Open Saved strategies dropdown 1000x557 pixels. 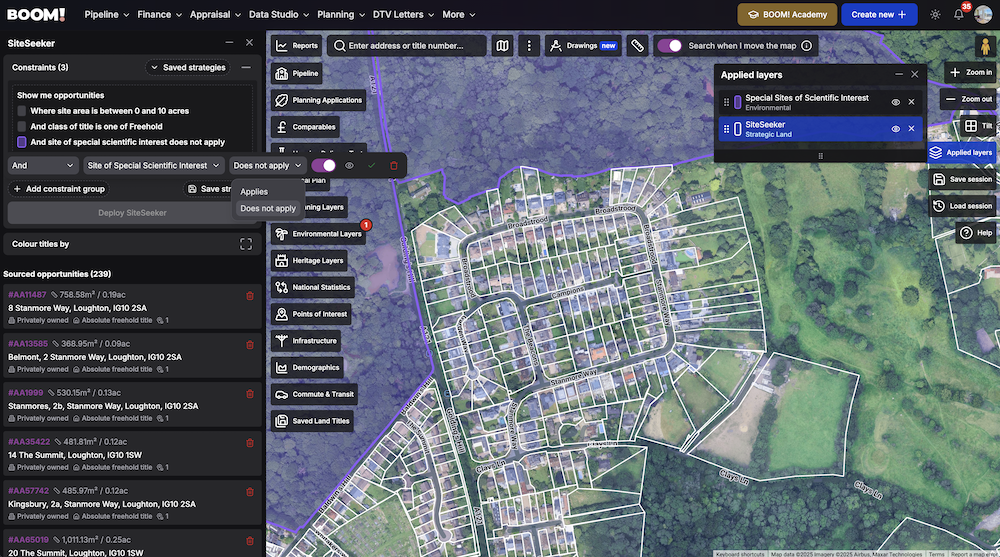click(189, 68)
